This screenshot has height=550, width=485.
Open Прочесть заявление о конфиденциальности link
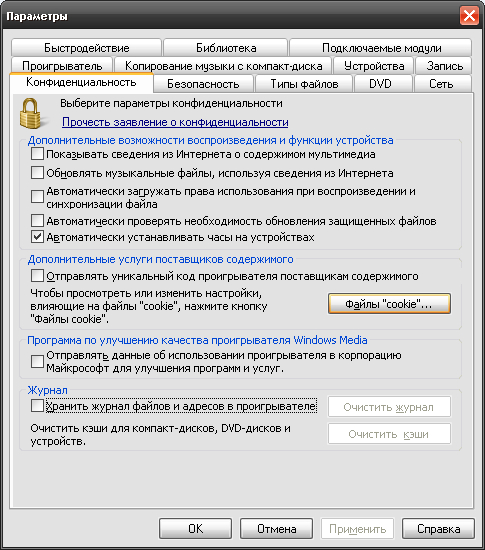click(175, 122)
